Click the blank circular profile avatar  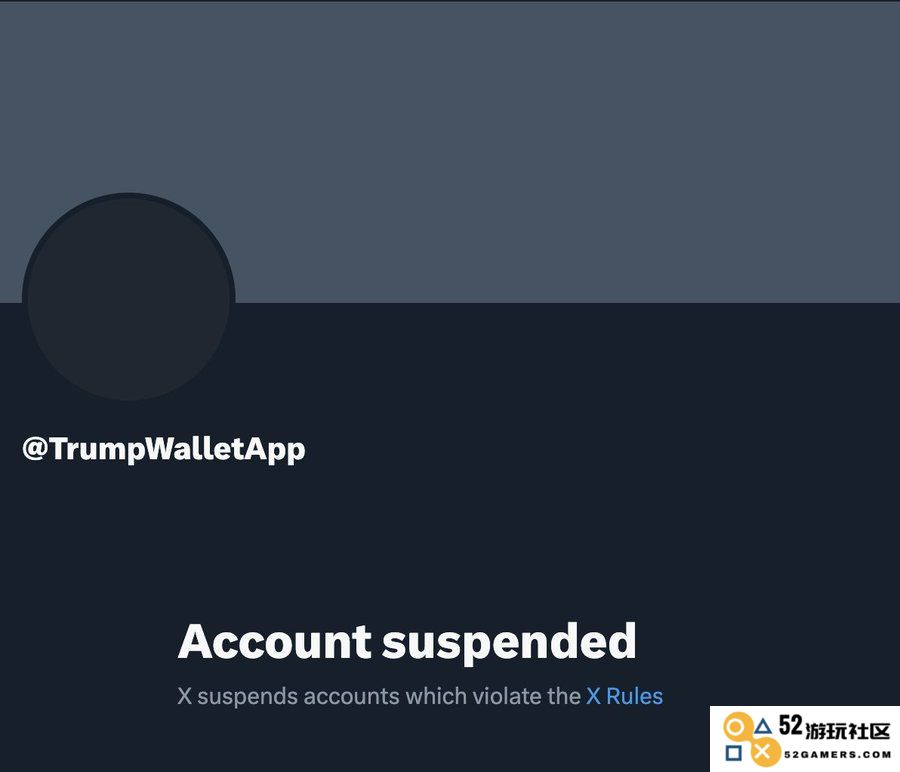[129, 297]
